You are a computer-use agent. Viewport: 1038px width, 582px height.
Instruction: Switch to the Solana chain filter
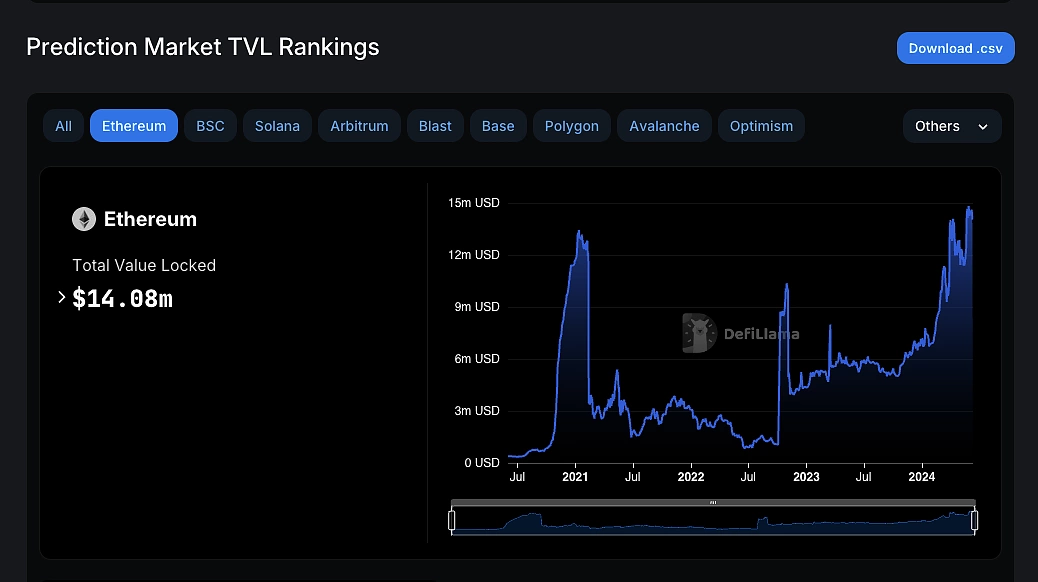point(277,126)
